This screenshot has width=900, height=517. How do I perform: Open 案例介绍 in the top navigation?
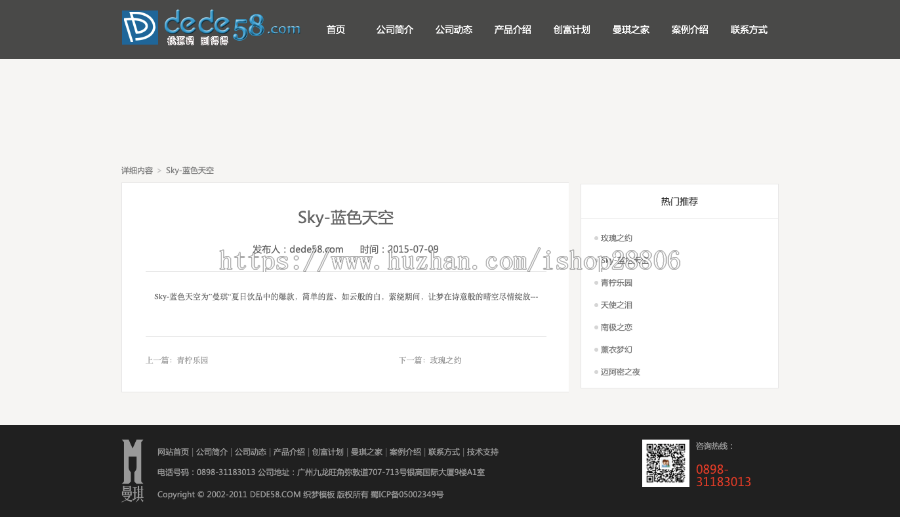(x=690, y=29)
